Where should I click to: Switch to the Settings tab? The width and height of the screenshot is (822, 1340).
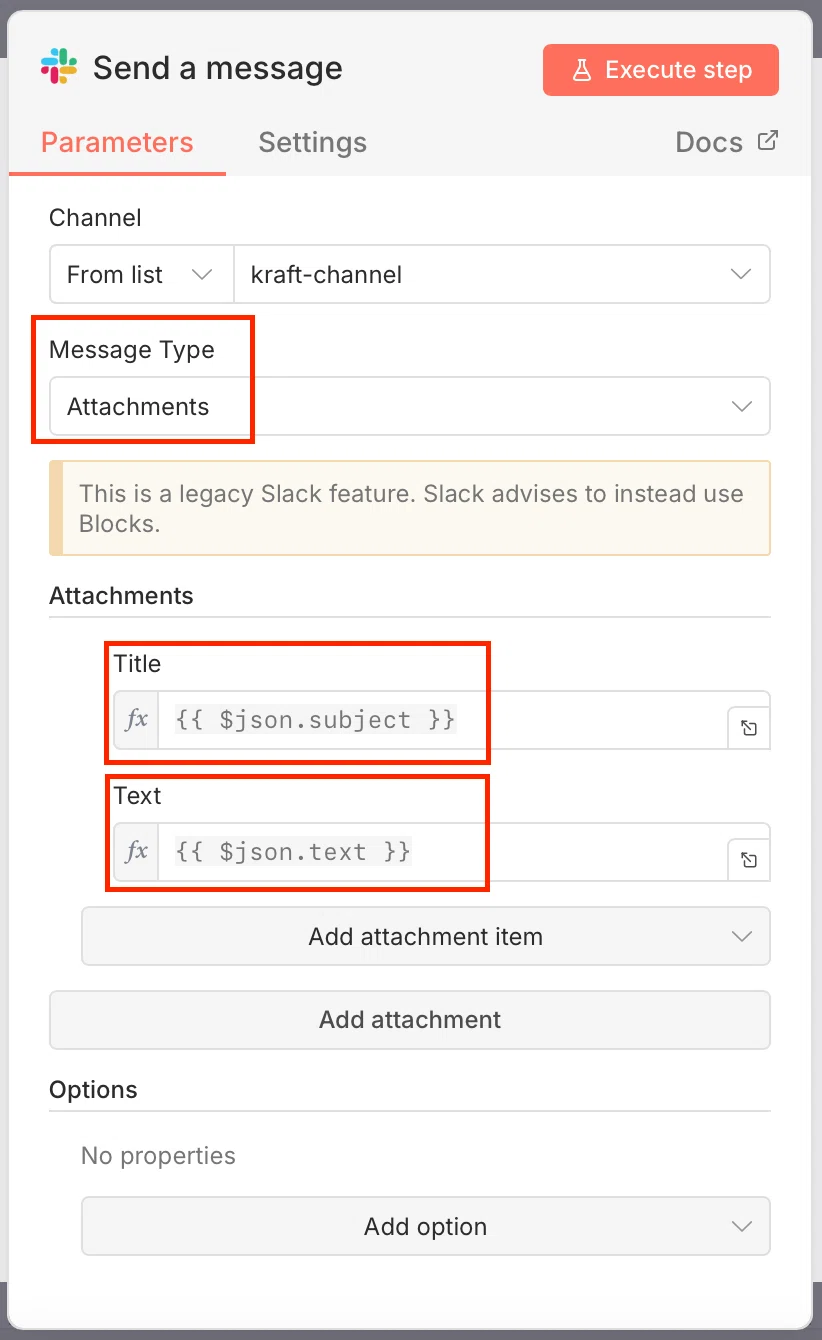click(313, 142)
